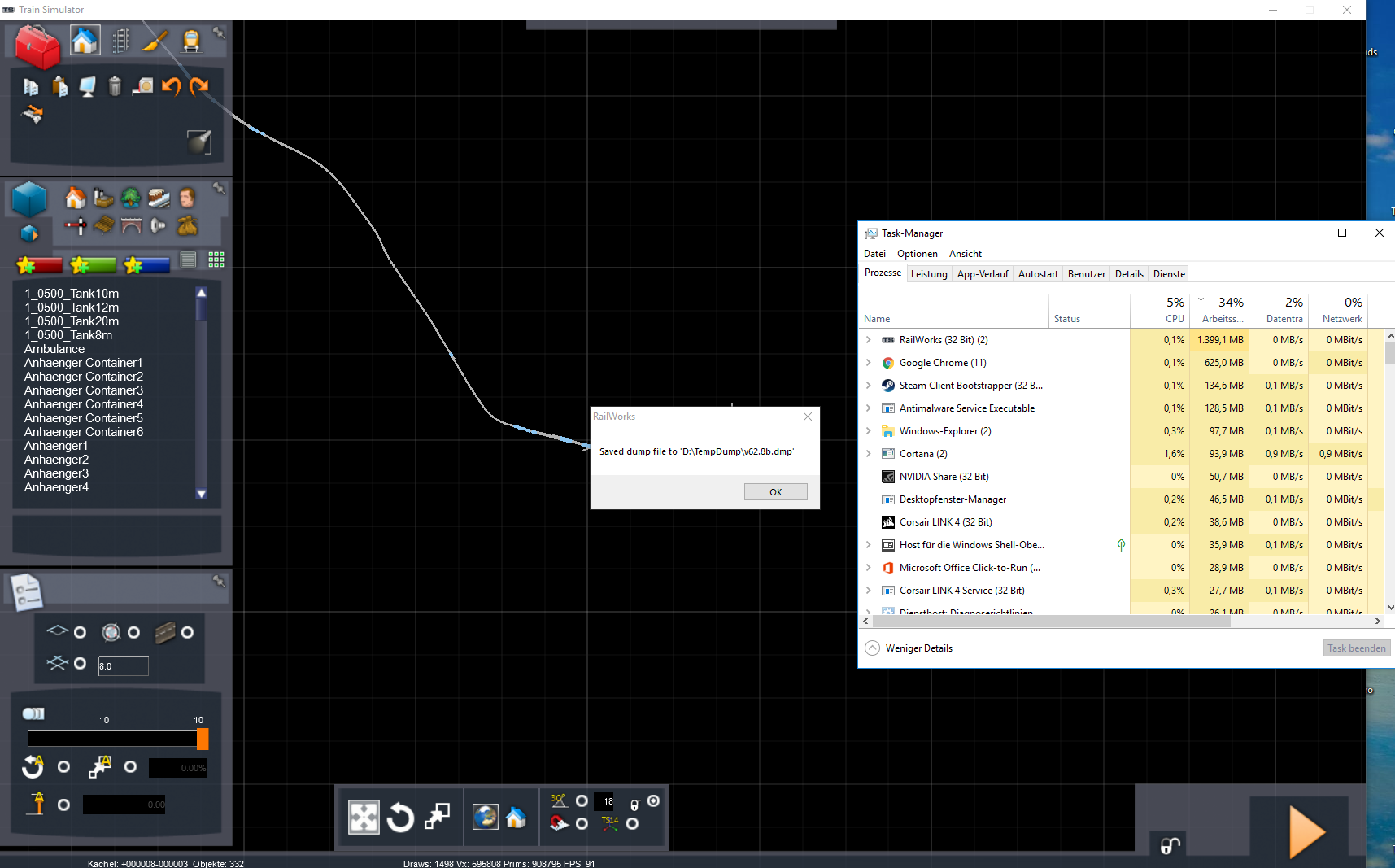This screenshot has width=1395, height=868.
Task: Click the Rotate gizmo icon in bottom toolbar
Action: (x=400, y=817)
